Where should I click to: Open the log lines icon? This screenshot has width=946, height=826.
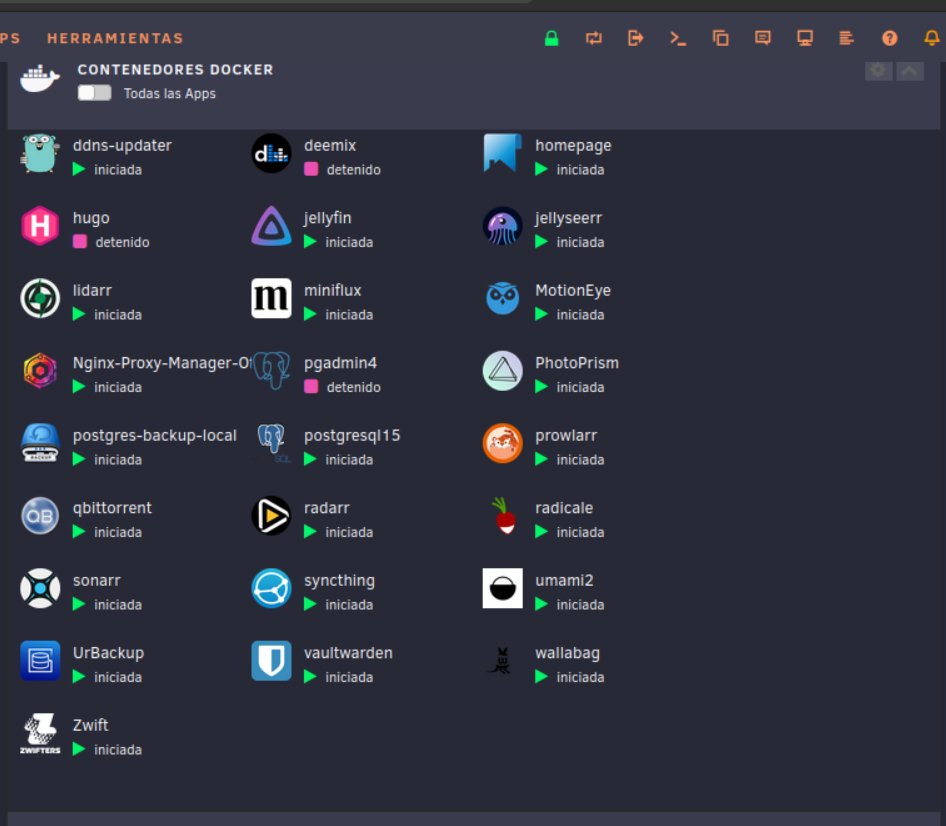(x=846, y=38)
